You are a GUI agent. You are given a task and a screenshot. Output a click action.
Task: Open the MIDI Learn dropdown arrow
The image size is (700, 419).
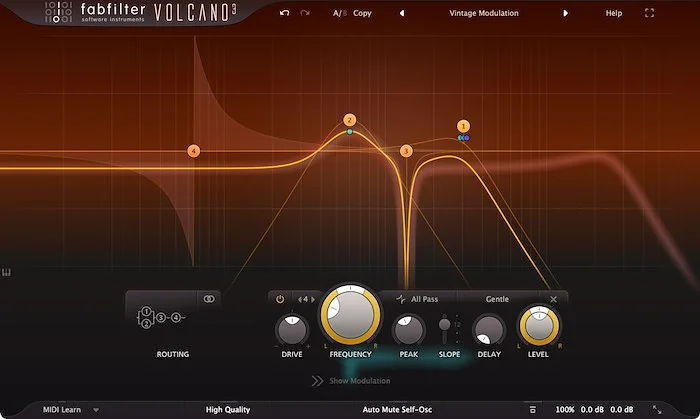pyautogui.click(x=96, y=409)
